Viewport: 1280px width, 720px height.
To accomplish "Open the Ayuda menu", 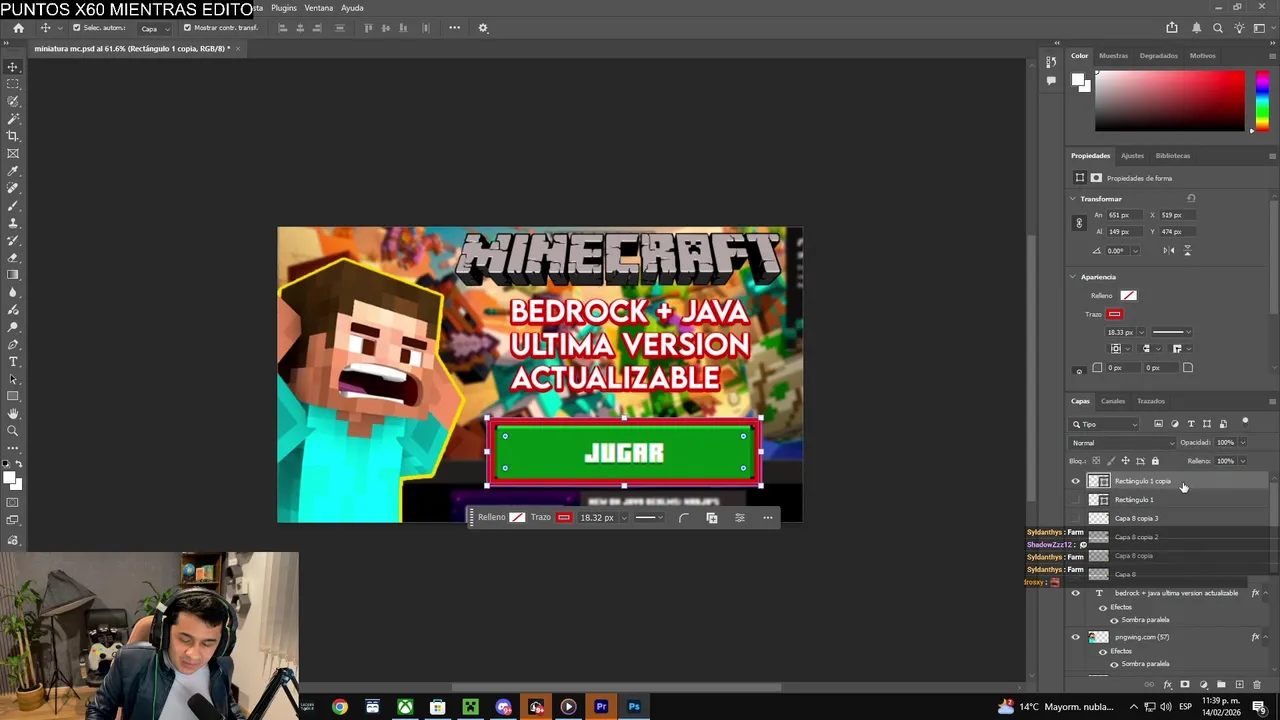I will click(x=352, y=8).
